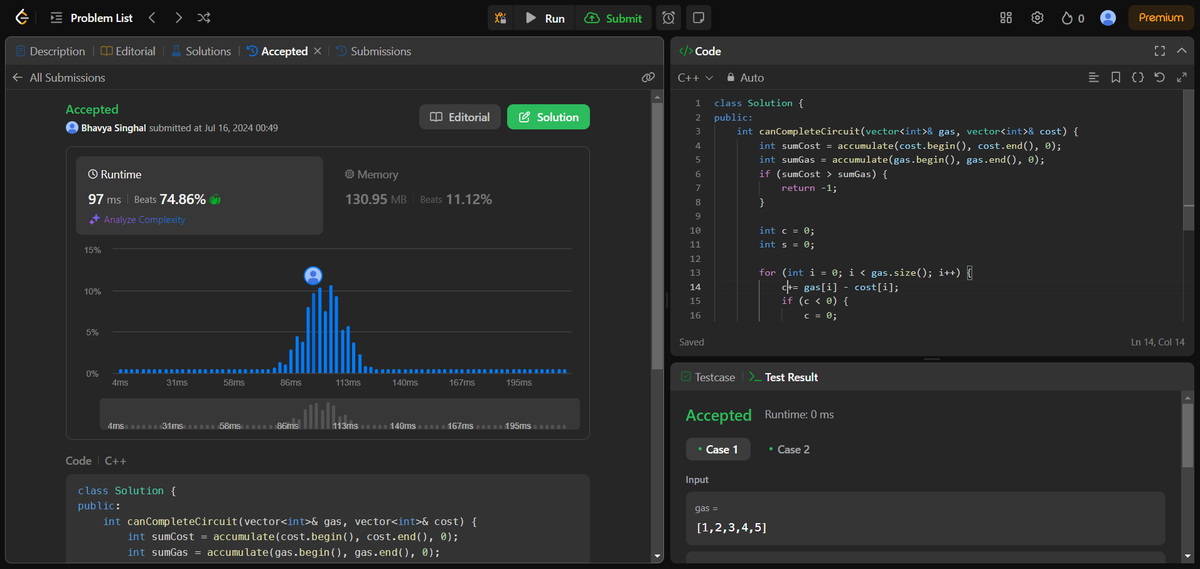The height and width of the screenshot is (569, 1200).
Task: Fullscreen the Code panel
Action: point(1160,51)
